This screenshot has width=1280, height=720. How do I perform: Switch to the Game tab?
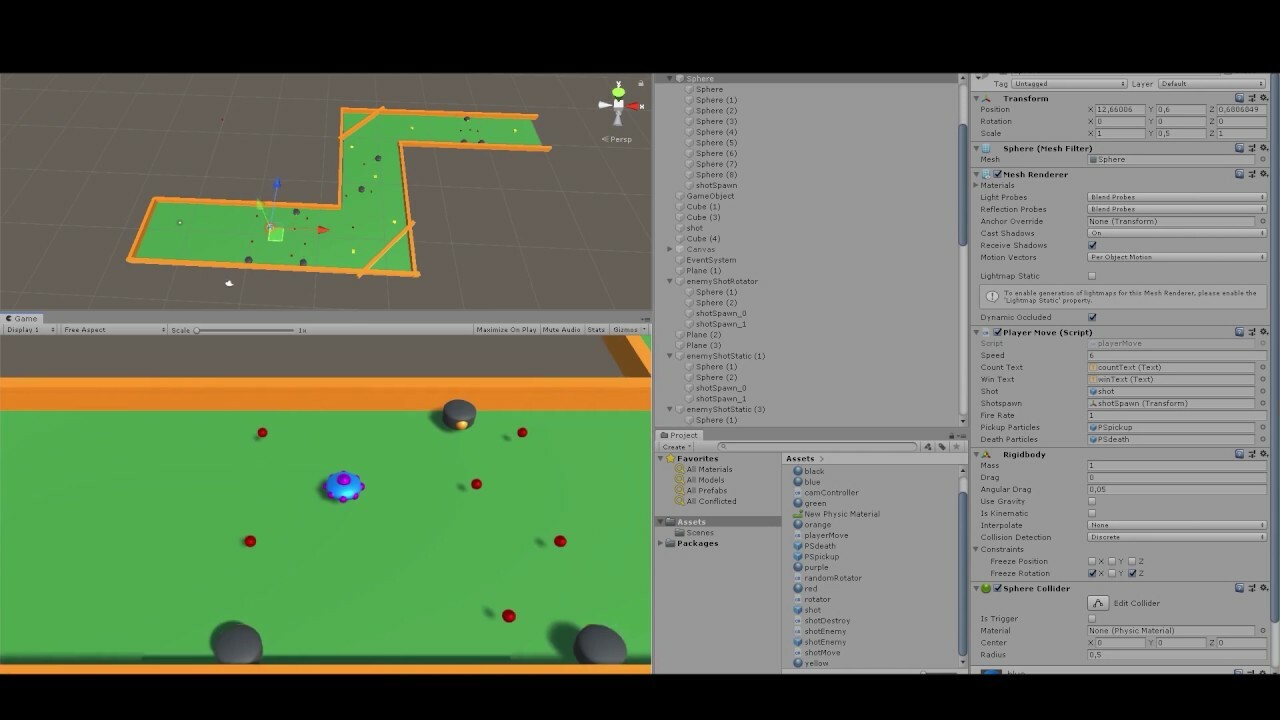22,318
